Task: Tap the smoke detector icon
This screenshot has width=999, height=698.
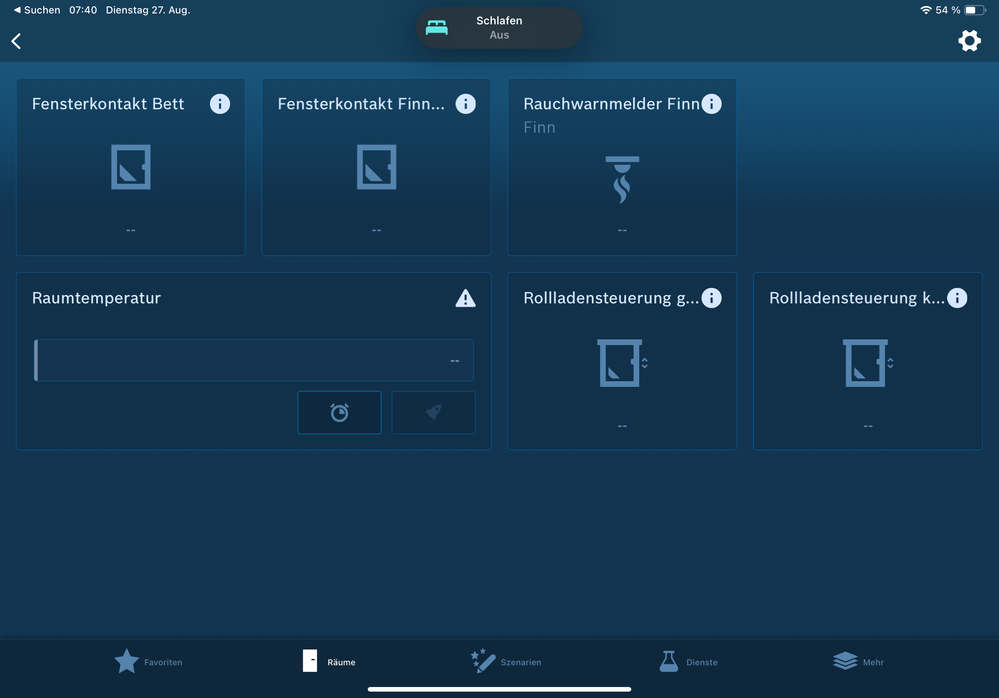Action: click(x=622, y=179)
